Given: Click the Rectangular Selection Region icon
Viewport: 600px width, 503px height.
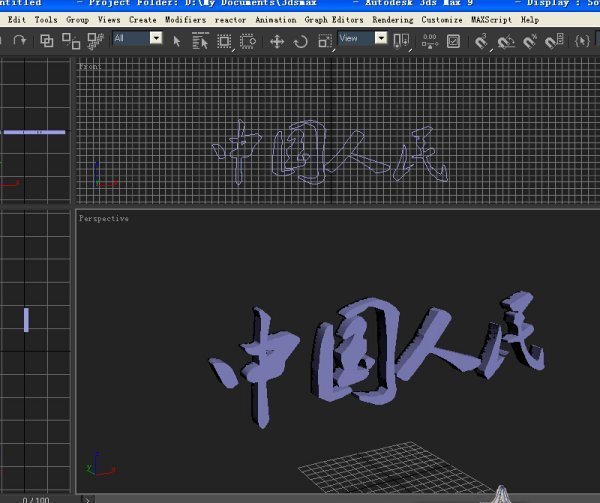Looking at the screenshot, I should pyautogui.click(x=224, y=41).
